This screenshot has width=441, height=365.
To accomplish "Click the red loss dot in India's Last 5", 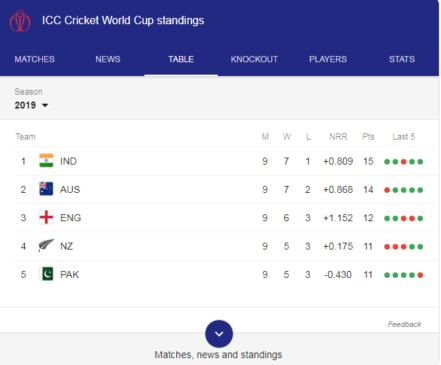I will [404, 162].
